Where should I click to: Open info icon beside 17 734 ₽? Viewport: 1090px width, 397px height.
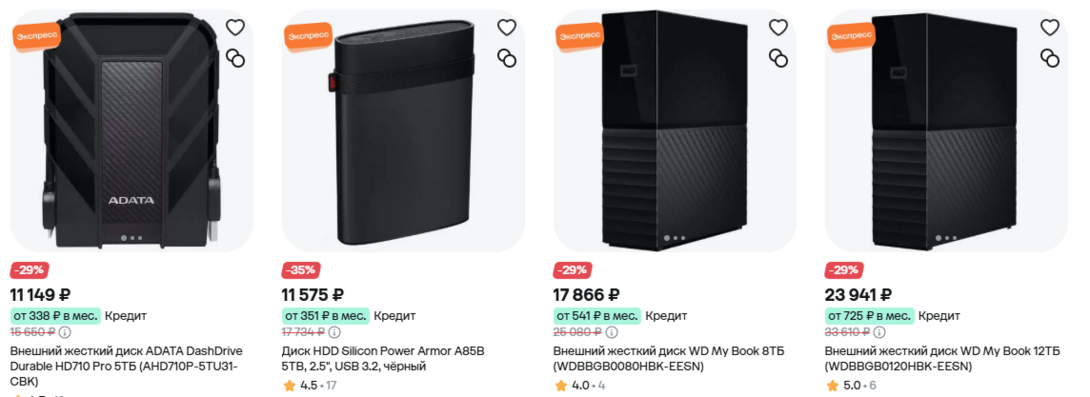click(x=335, y=332)
